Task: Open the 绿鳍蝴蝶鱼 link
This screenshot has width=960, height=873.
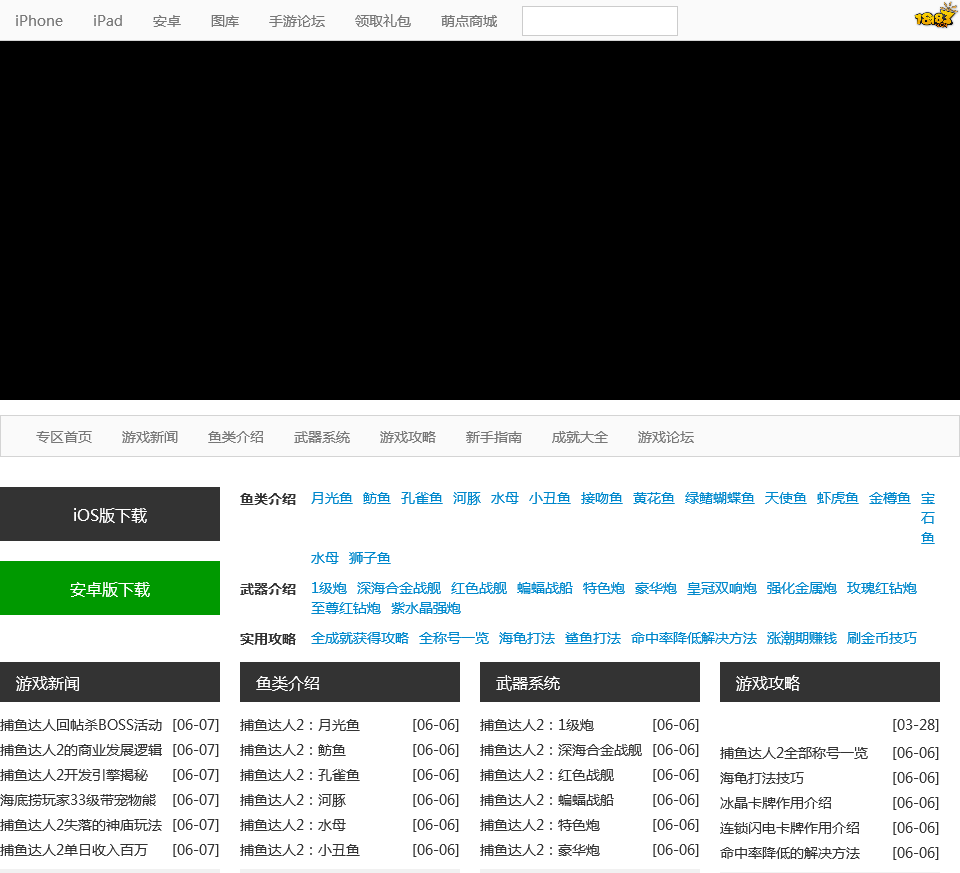Action: point(720,498)
